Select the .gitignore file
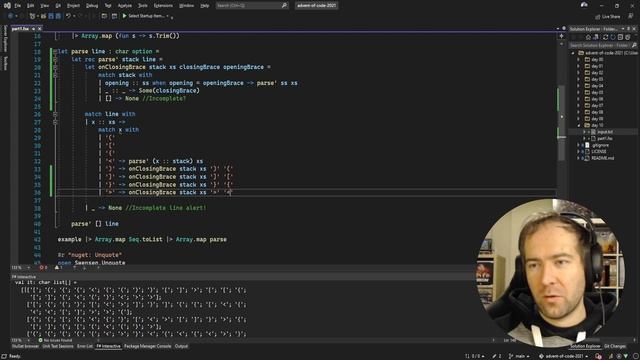 click(600, 145)
